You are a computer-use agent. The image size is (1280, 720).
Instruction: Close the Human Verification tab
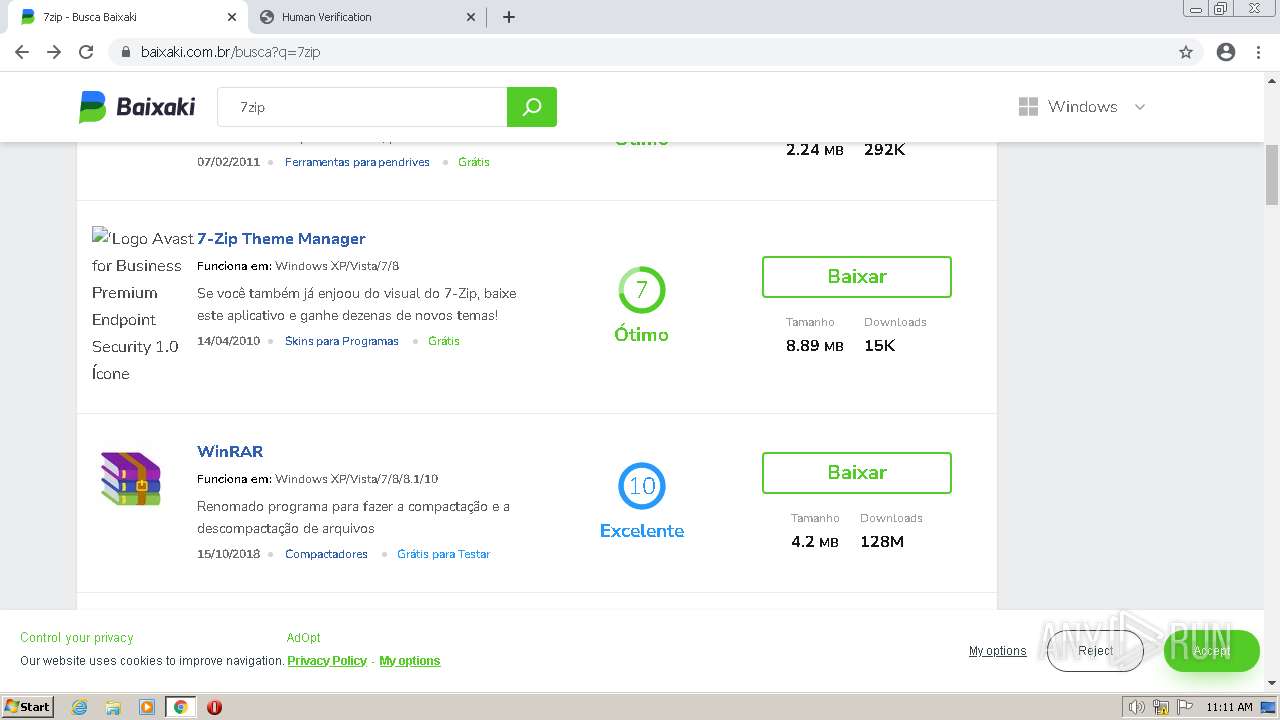pyautogui.click(x=471, y=17)
